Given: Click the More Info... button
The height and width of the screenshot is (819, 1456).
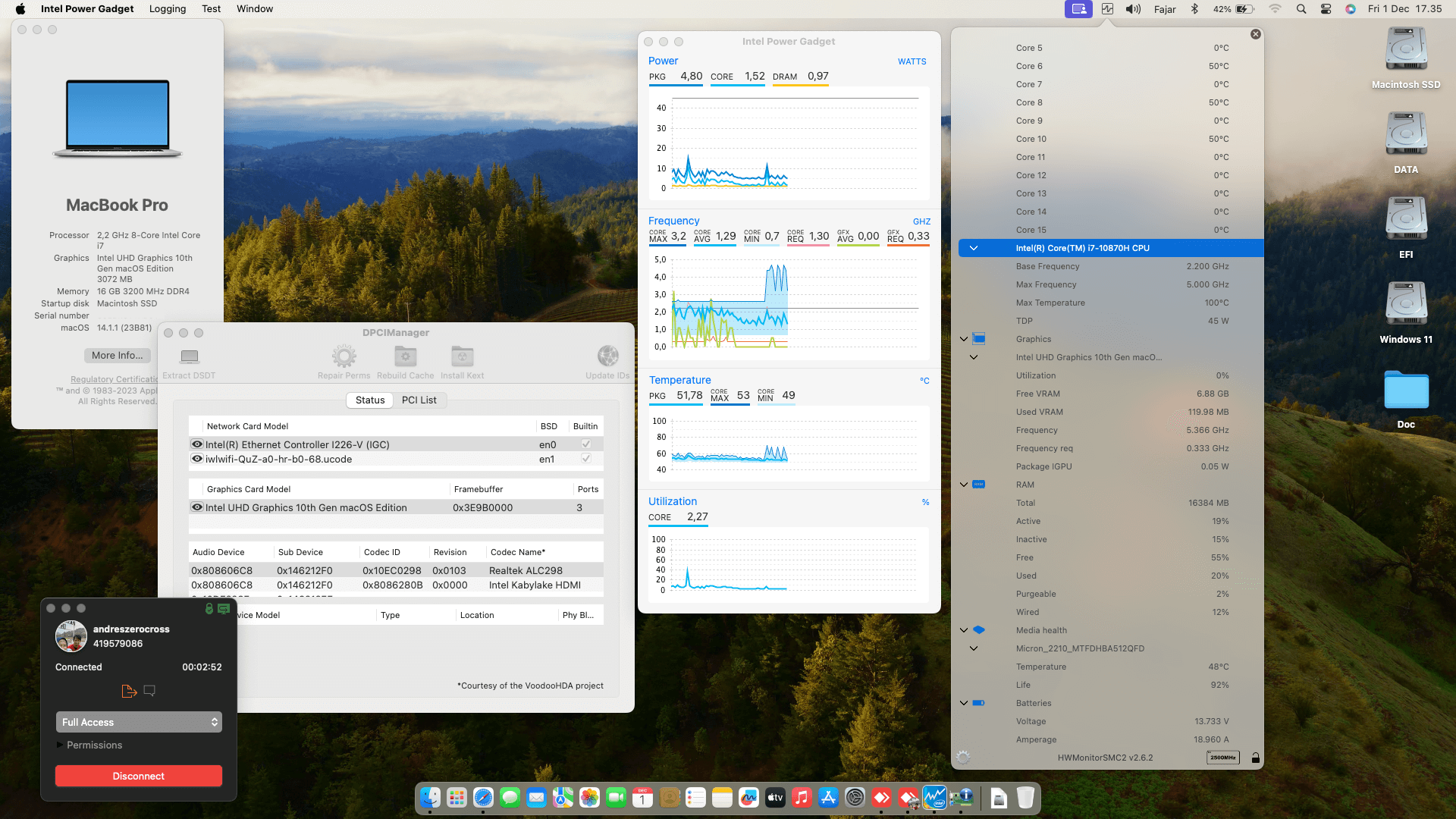Looking at the screenshot, I should click(x=117, y=355).
